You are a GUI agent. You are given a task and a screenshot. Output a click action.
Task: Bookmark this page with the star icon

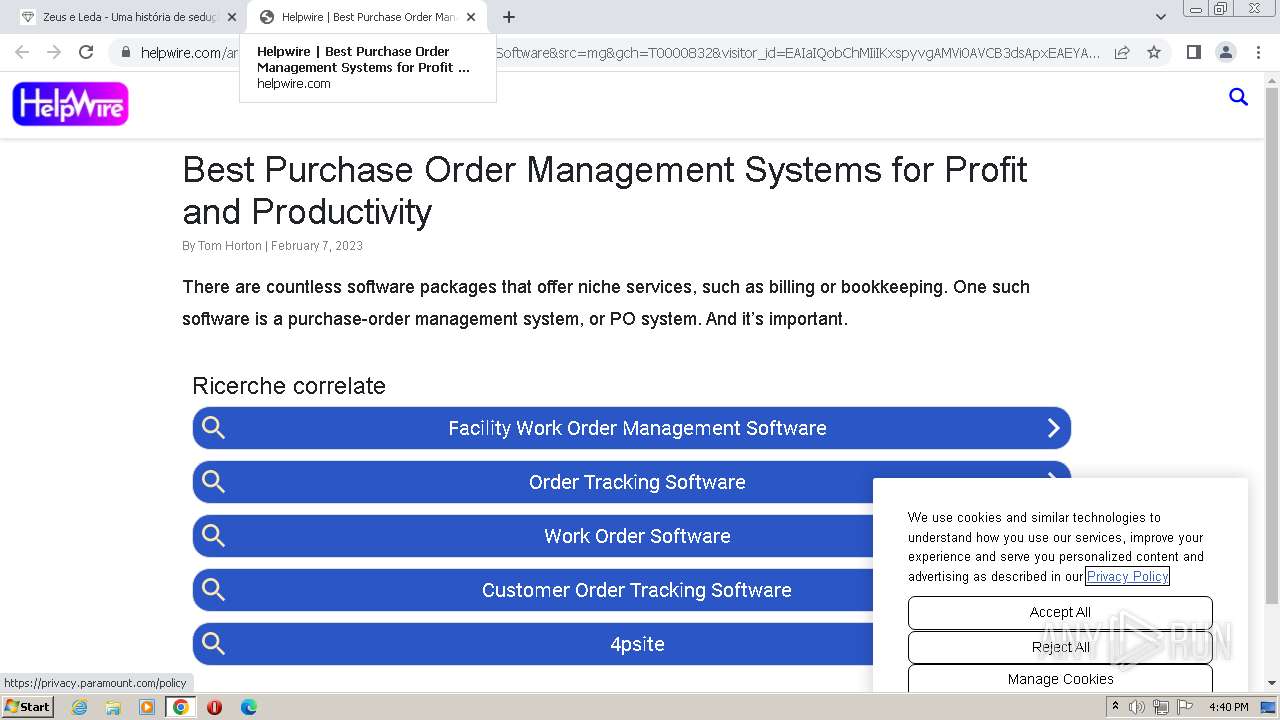tap(1154, 52)
